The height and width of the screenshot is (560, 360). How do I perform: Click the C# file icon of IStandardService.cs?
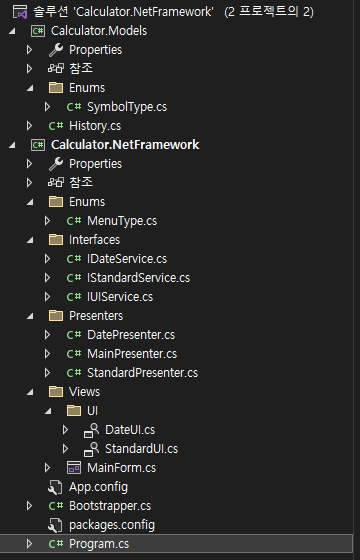pyautogui.click(x=74, y=278)
